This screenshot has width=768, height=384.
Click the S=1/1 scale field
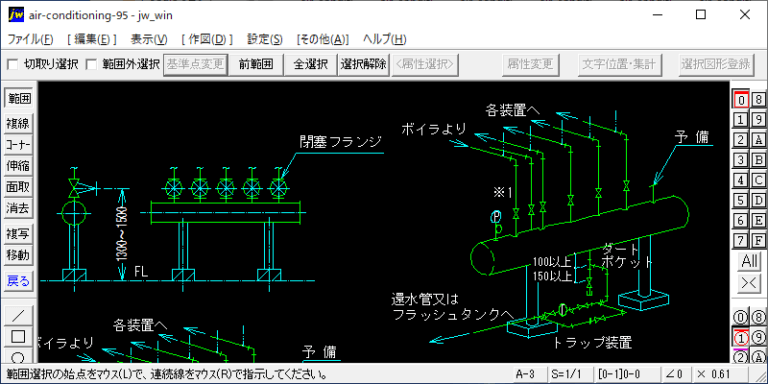570,375
